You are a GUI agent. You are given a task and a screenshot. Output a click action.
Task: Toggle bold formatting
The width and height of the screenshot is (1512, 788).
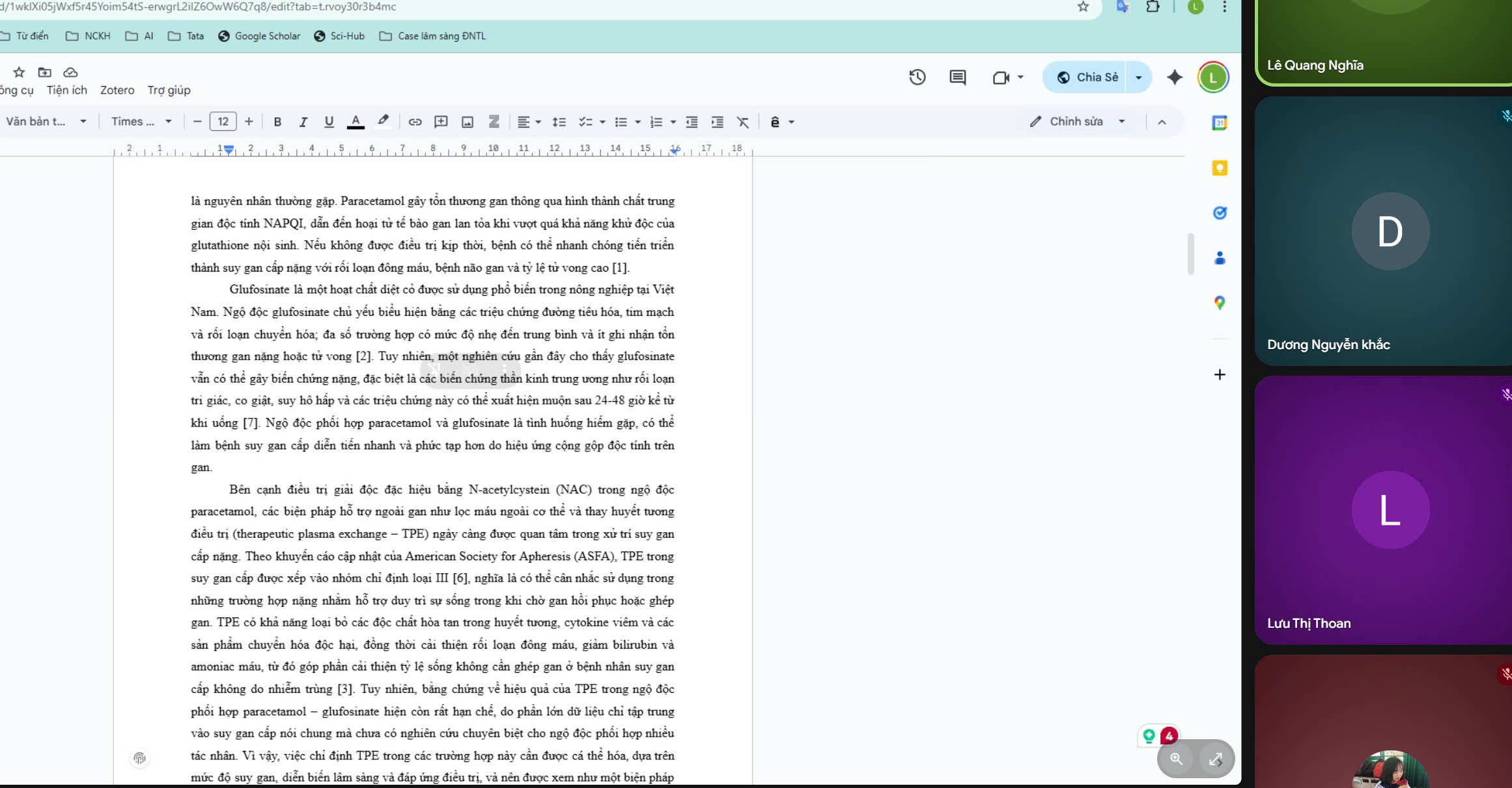(x=277, y=122)
